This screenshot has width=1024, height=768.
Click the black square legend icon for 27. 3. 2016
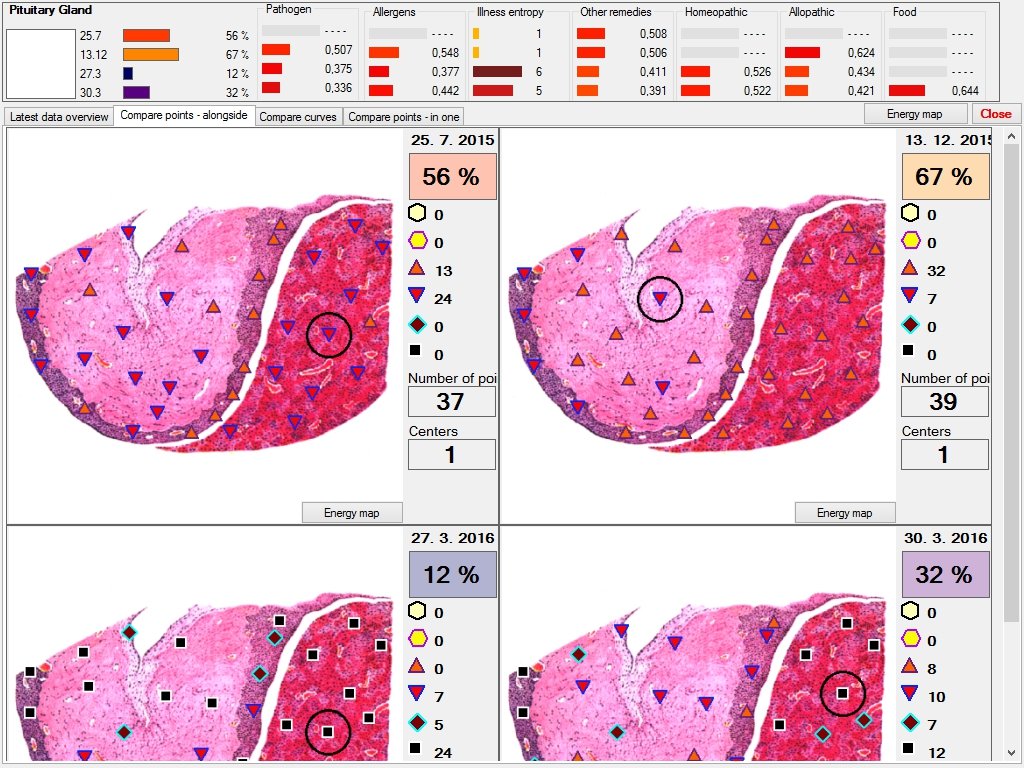[417, 748]
